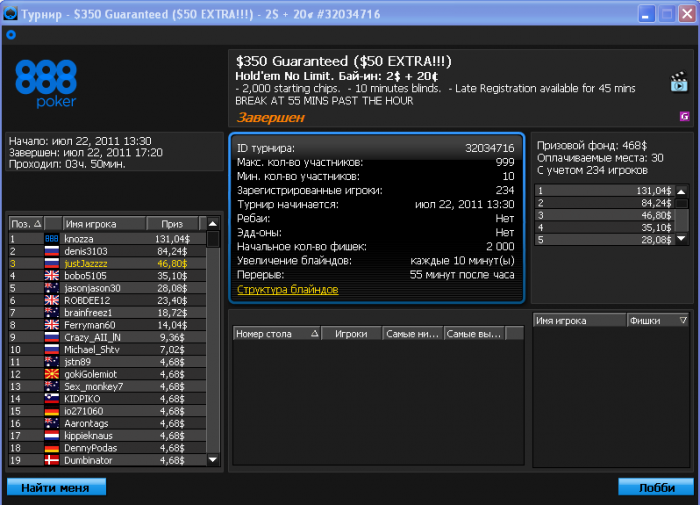700x505 pixels.
Task: Click the prize payouts scrollbar thumb
Action: coord(682,204)
